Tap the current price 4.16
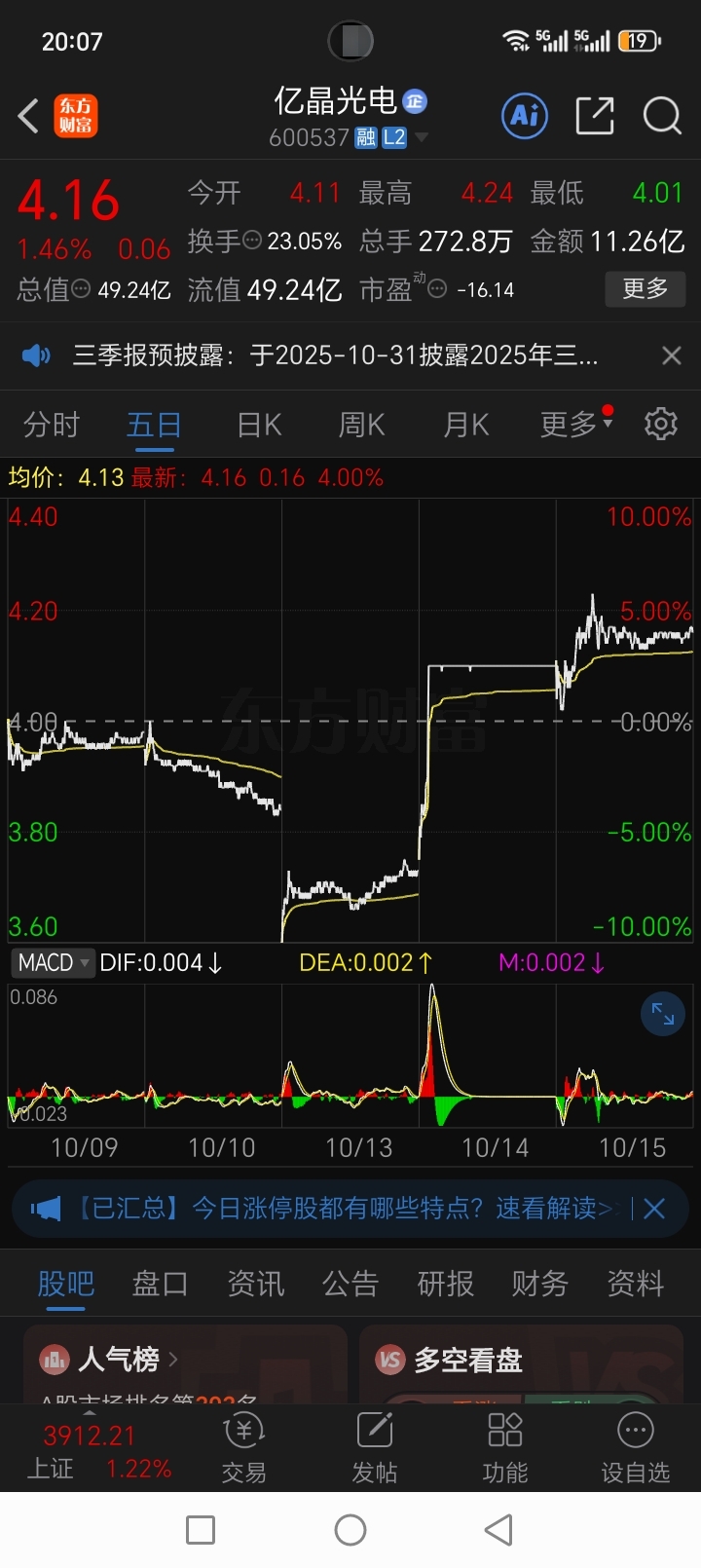The image size is (701, 1568). pyautogui.click(x=69, y=202)
